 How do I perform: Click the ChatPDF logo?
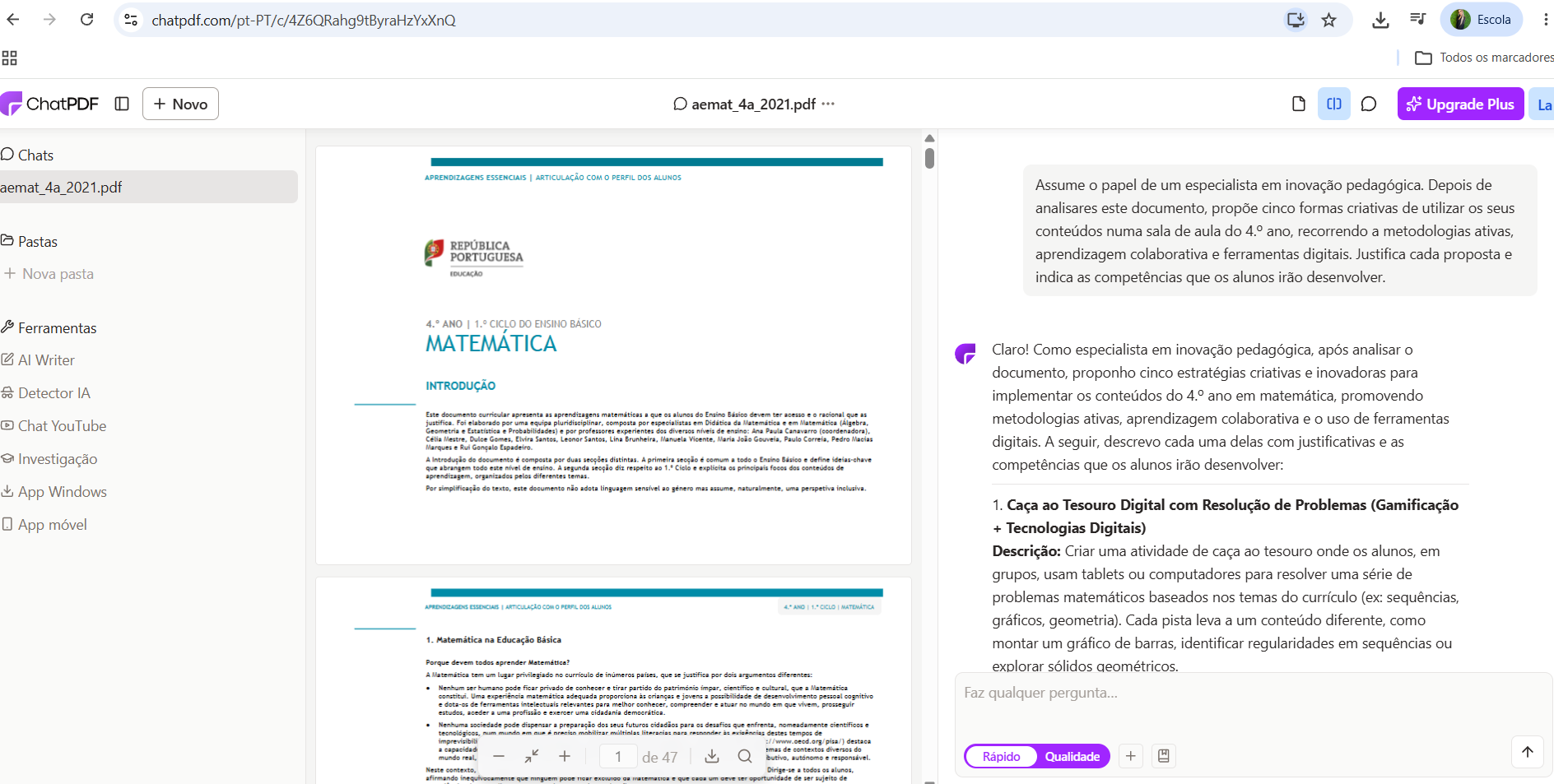(x=49, y=104)
